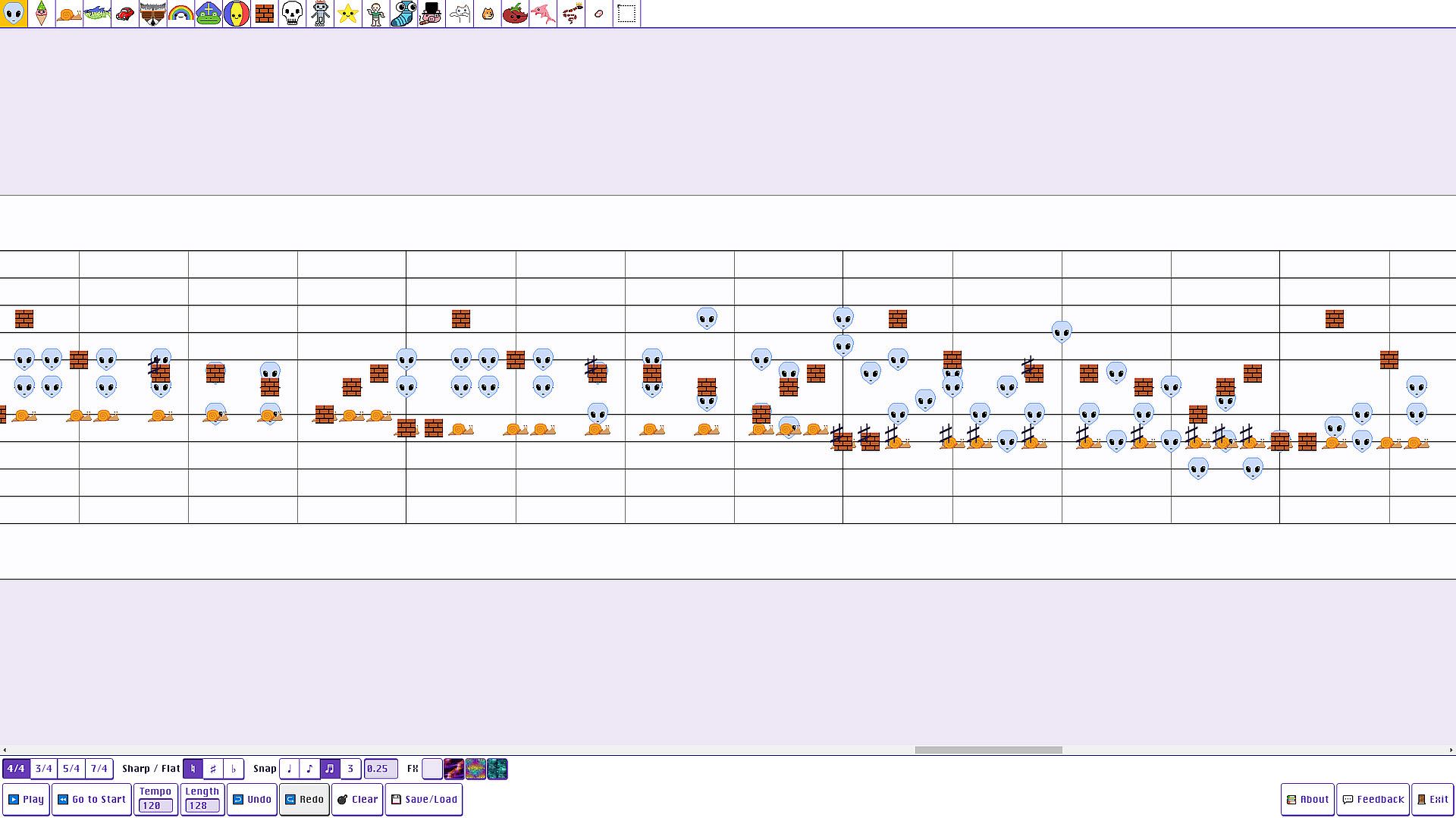Pick the rainbow instrument

(x=180, y=14)
